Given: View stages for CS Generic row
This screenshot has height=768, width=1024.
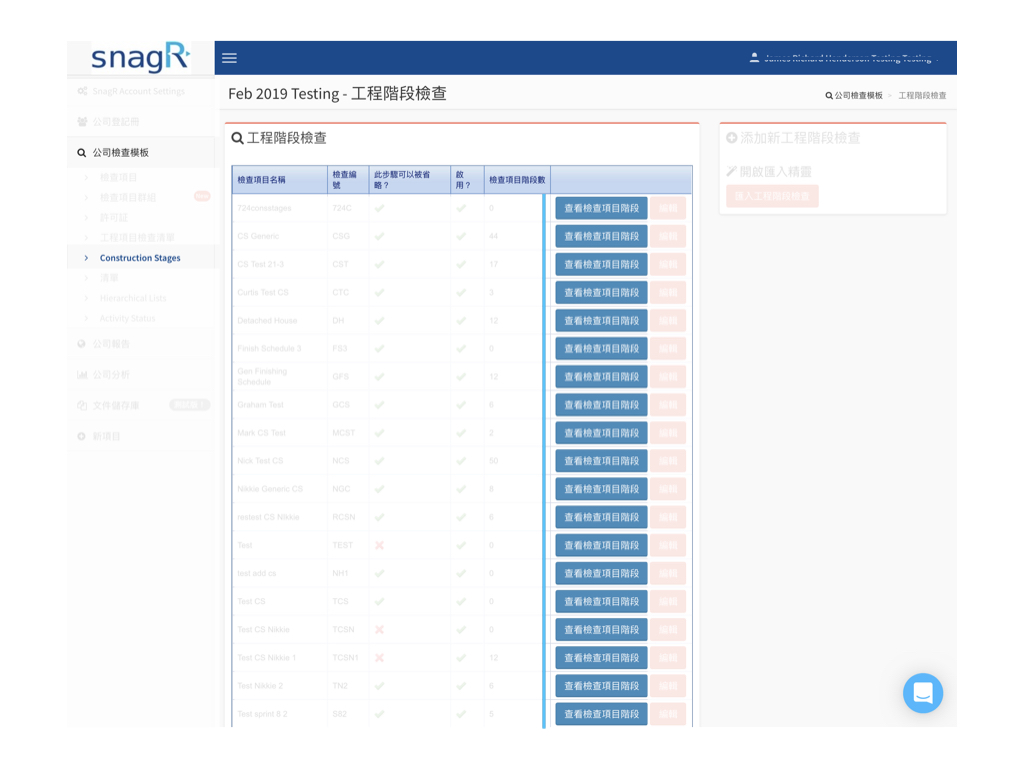Looking at the screenshot, I should coord(601,236).
